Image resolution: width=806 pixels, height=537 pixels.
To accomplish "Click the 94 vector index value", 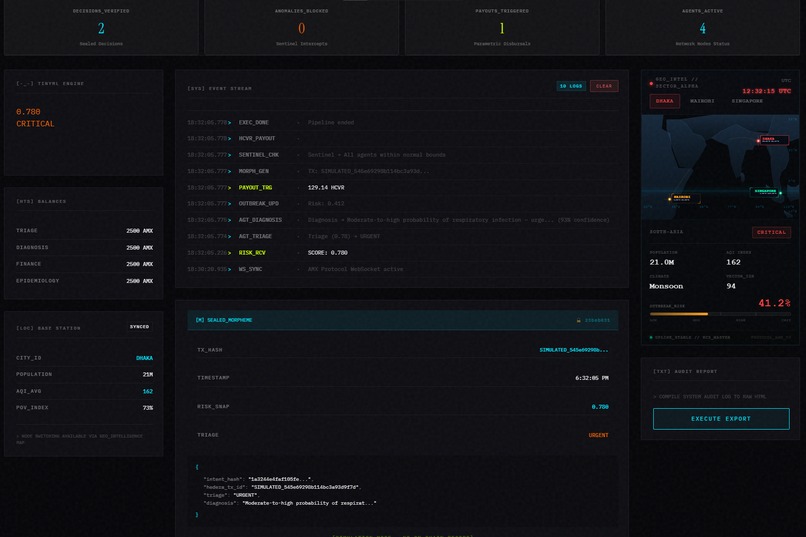I will 731,286.
